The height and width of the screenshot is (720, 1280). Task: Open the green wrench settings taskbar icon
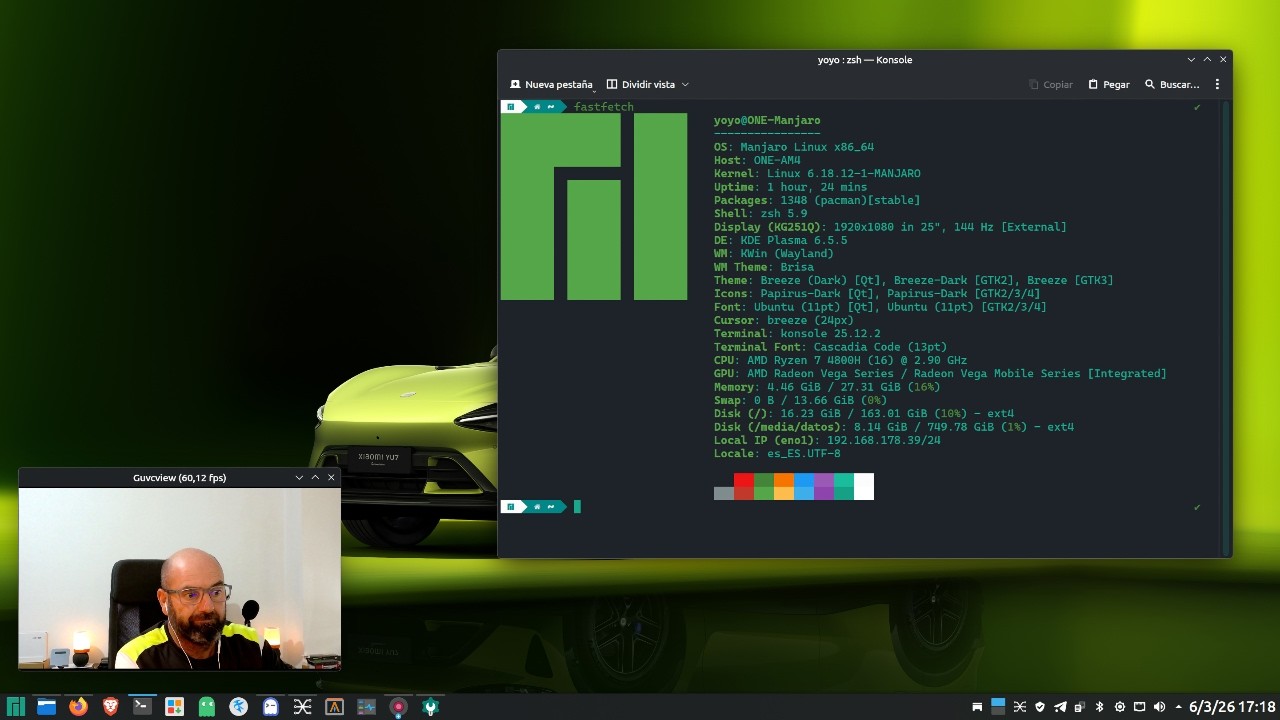coord(430,707)
